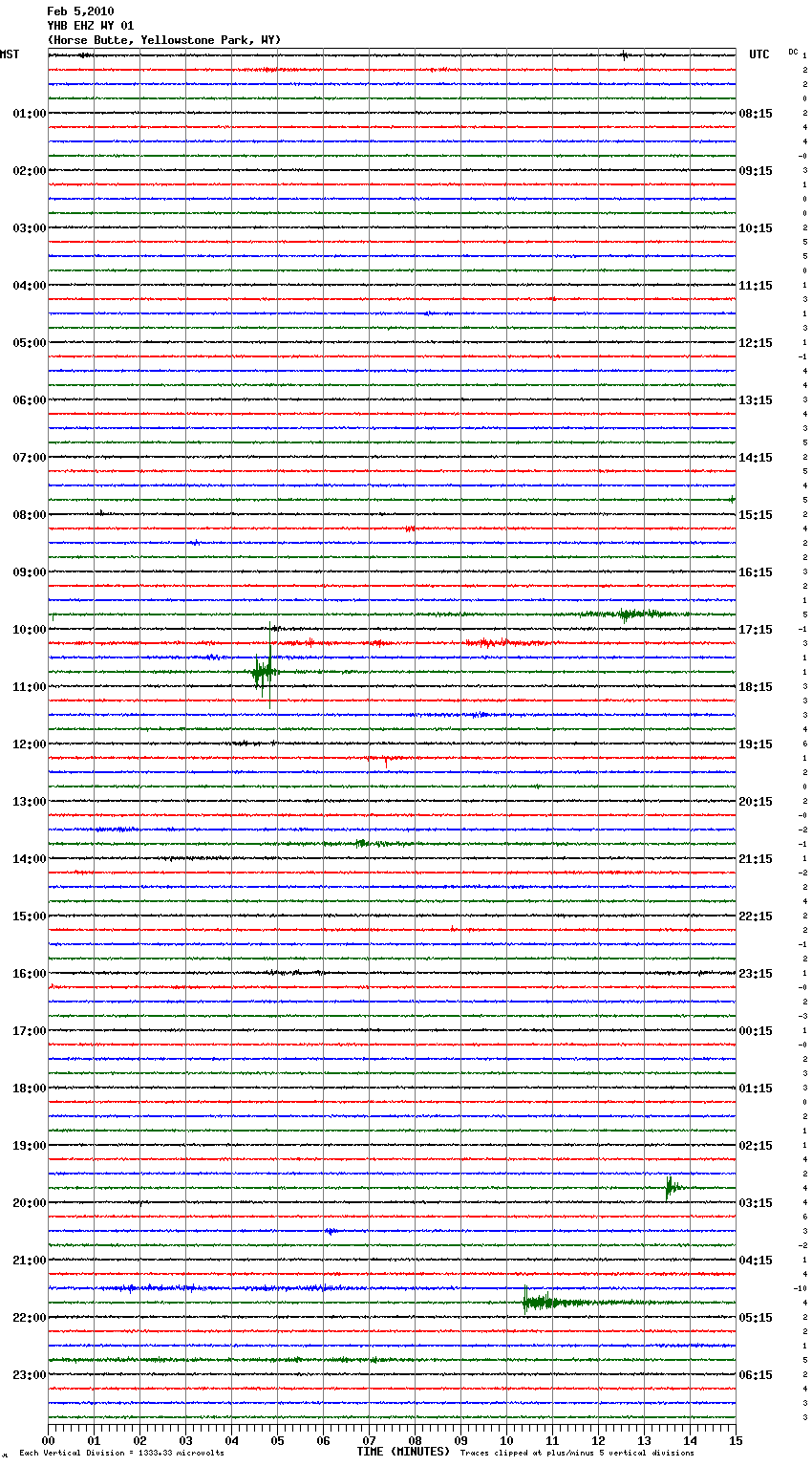Click the UTC '23:15' row label

coord(756,974)
